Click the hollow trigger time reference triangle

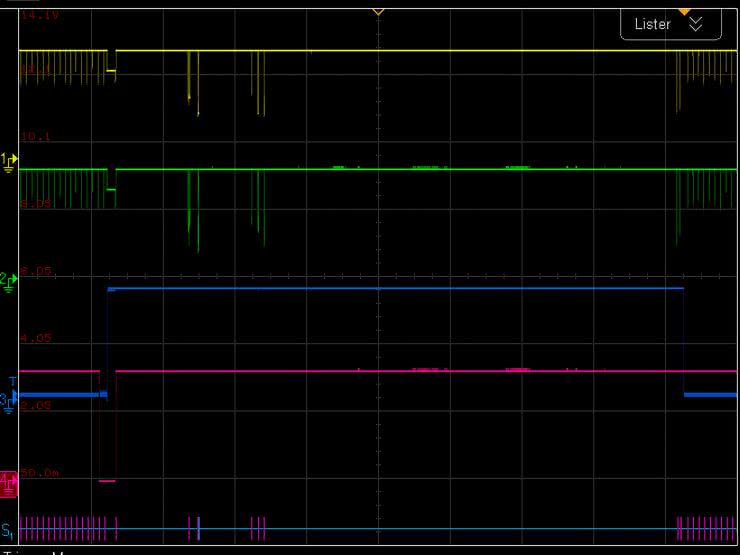click(378, 11)
